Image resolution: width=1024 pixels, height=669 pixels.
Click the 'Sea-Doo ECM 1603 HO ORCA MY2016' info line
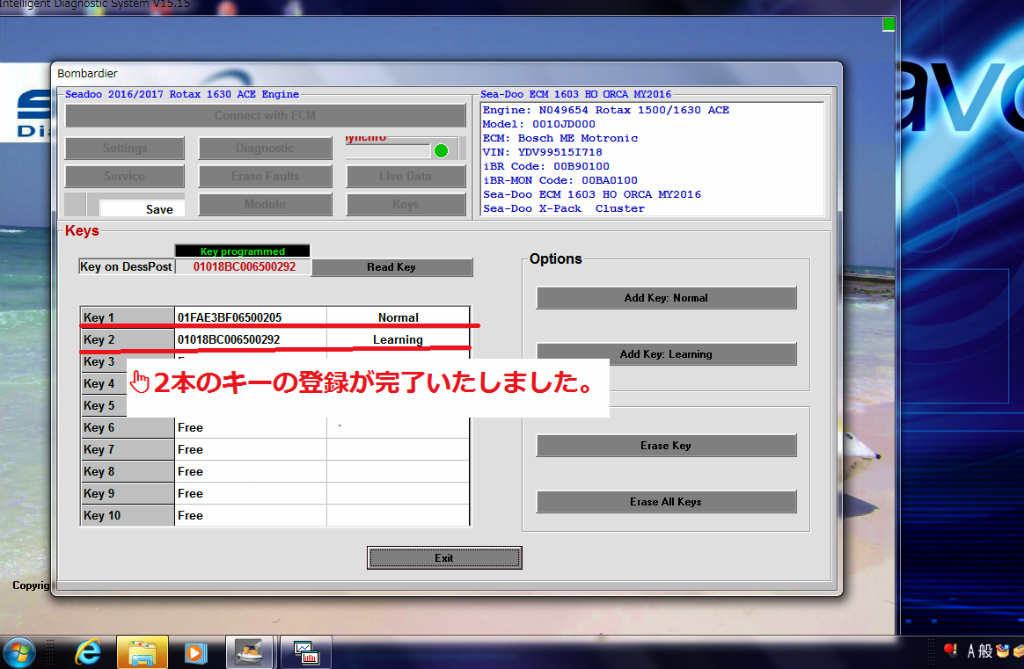point(592,195)
